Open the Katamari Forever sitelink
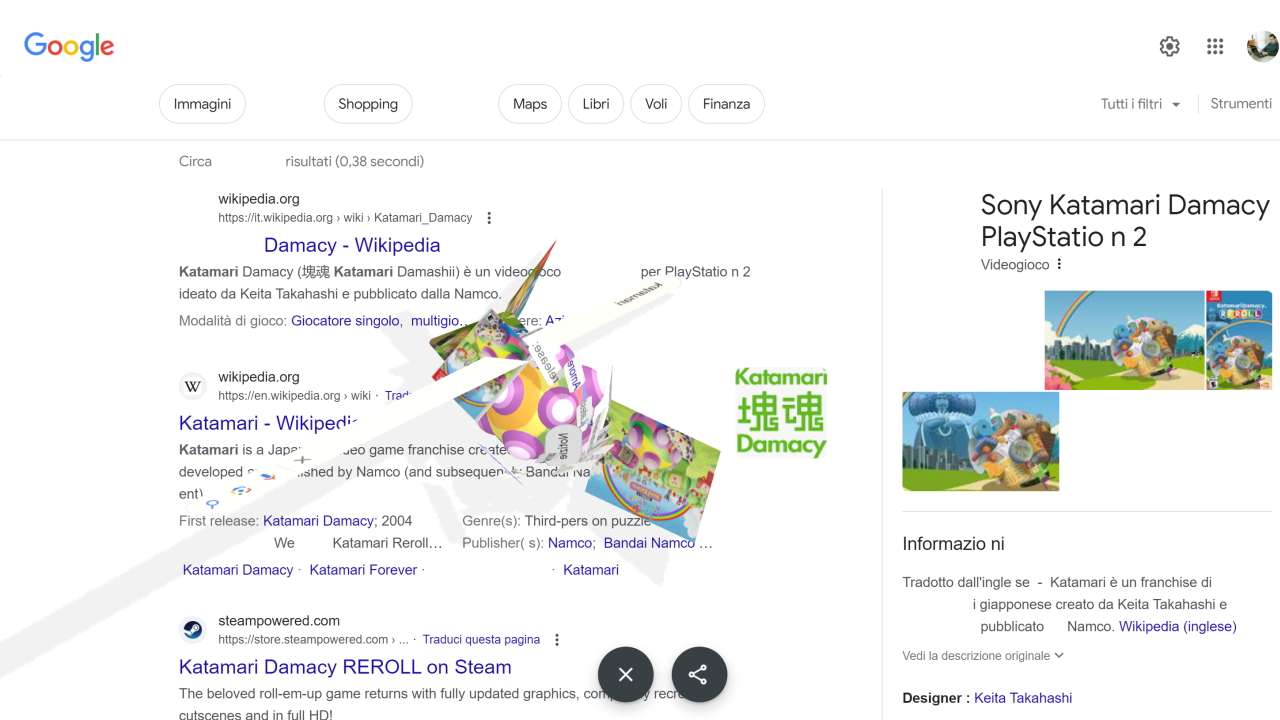This screenshot has width=1280, height=720. (363, 570)
